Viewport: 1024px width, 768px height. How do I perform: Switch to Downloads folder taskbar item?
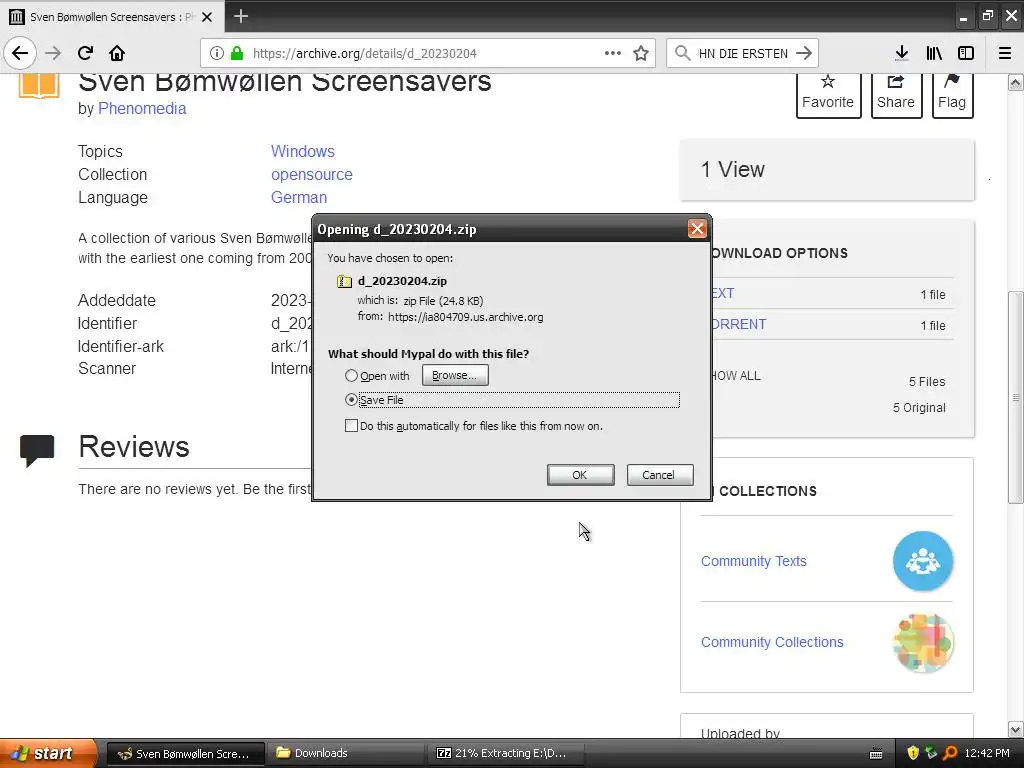pos(345,753)
